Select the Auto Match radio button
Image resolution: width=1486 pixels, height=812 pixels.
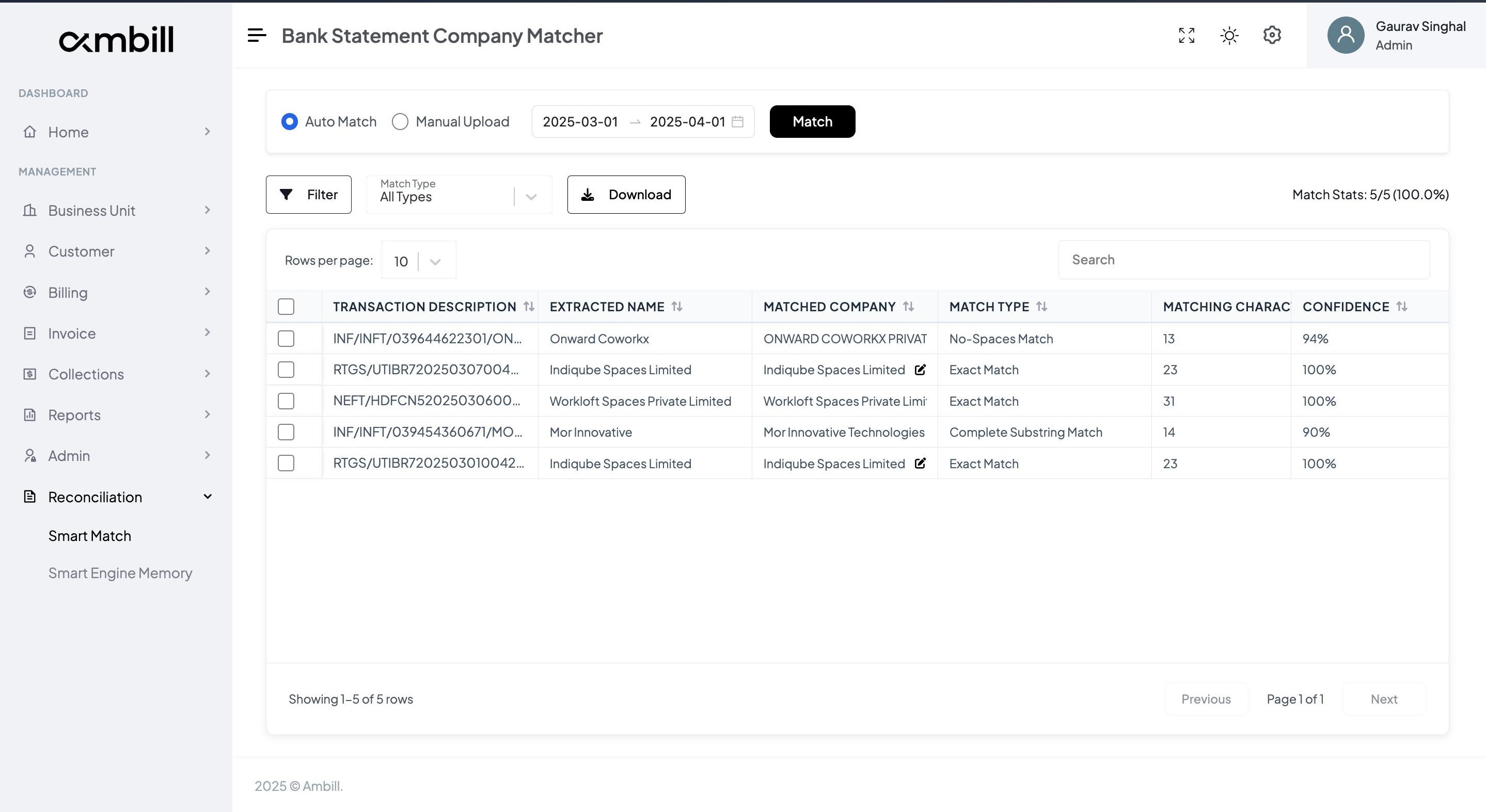click(290, 122)
